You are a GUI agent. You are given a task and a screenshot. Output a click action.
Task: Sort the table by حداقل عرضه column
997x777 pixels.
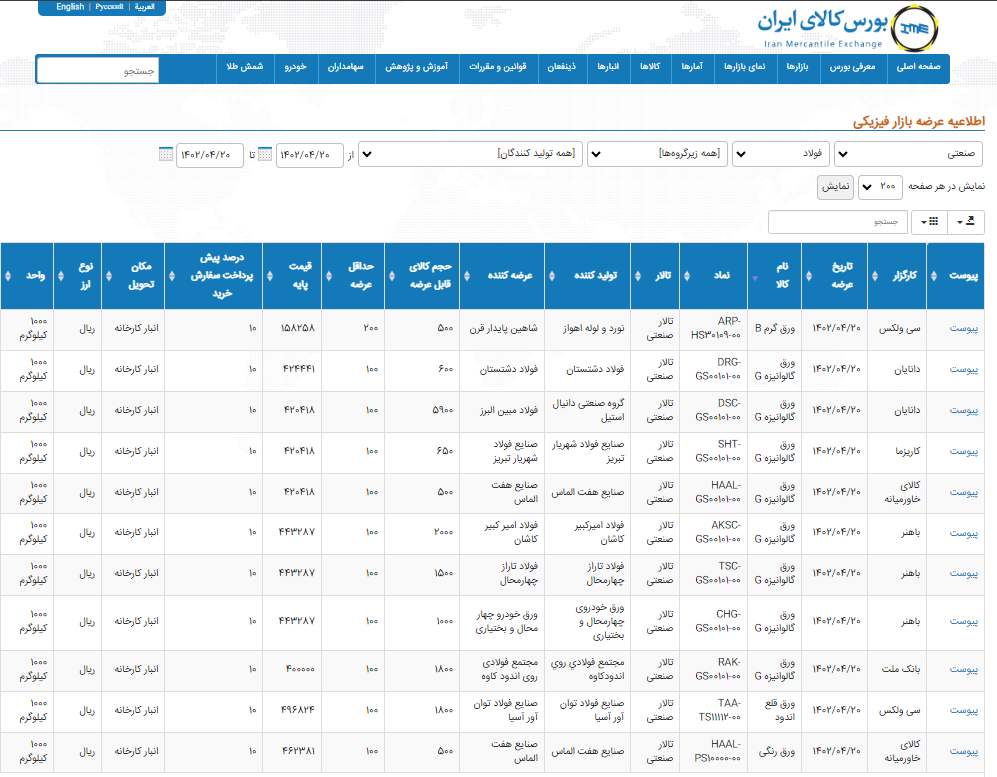coord(353,276)
